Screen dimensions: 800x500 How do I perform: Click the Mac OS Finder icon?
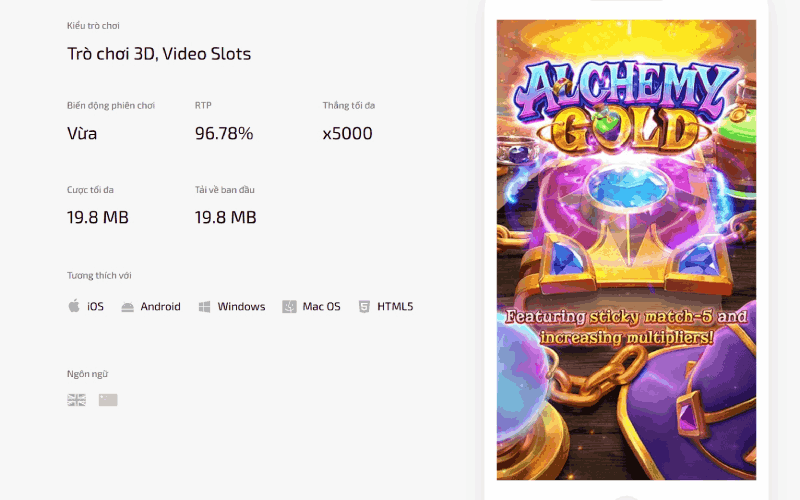point(289,307)
